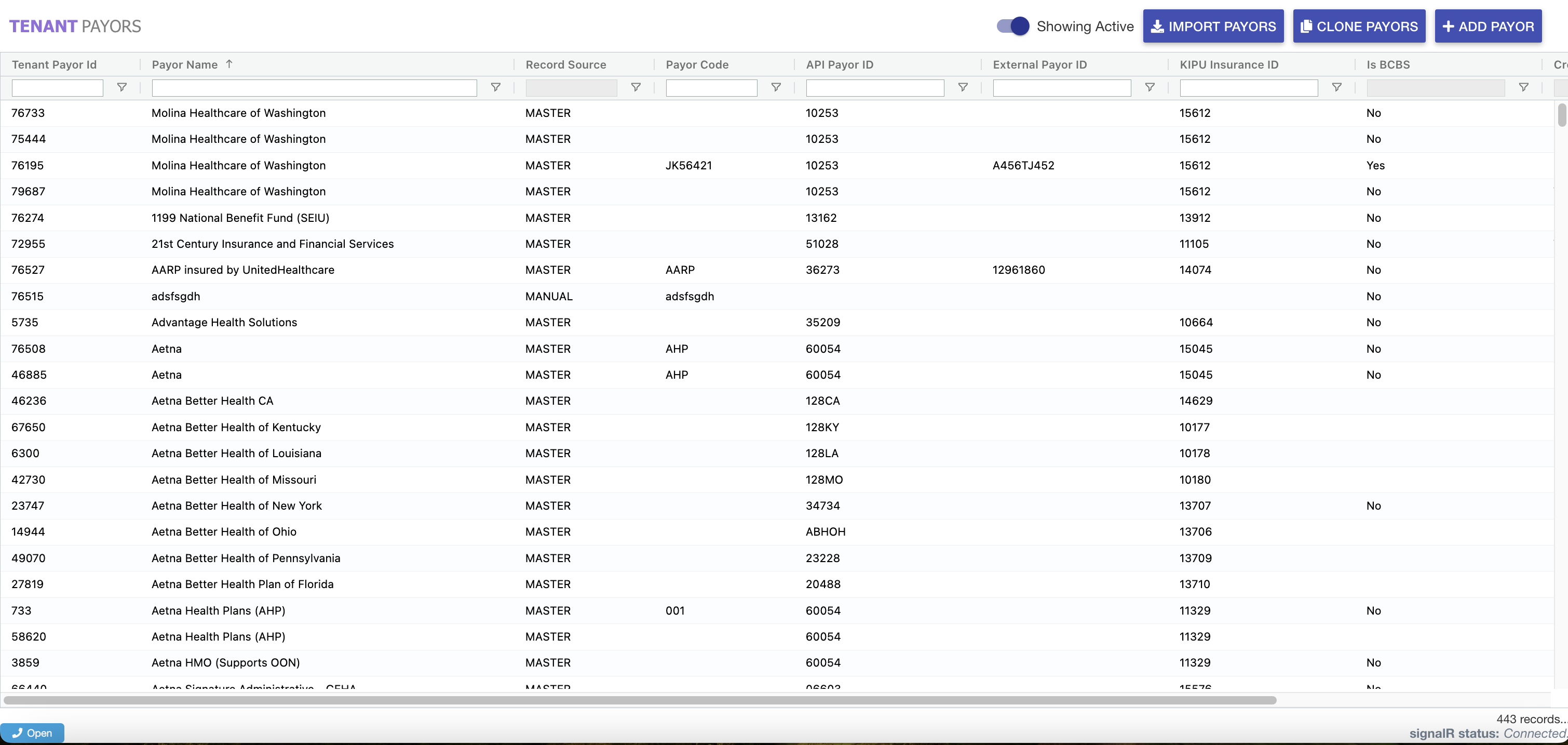Open the Record Source filter dropdown box
The image size is (1568, 745).
click(x=571, y=88)
